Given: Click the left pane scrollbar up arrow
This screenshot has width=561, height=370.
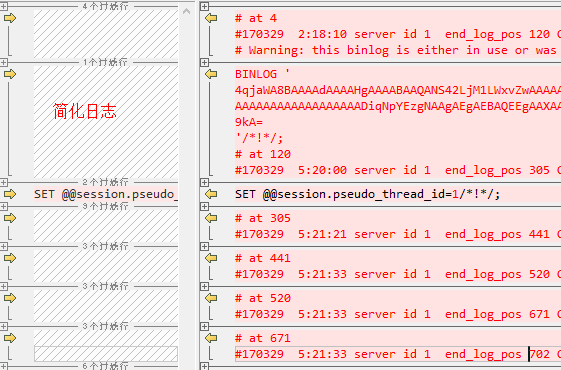Looking at the screenshot, I should 186,11.
